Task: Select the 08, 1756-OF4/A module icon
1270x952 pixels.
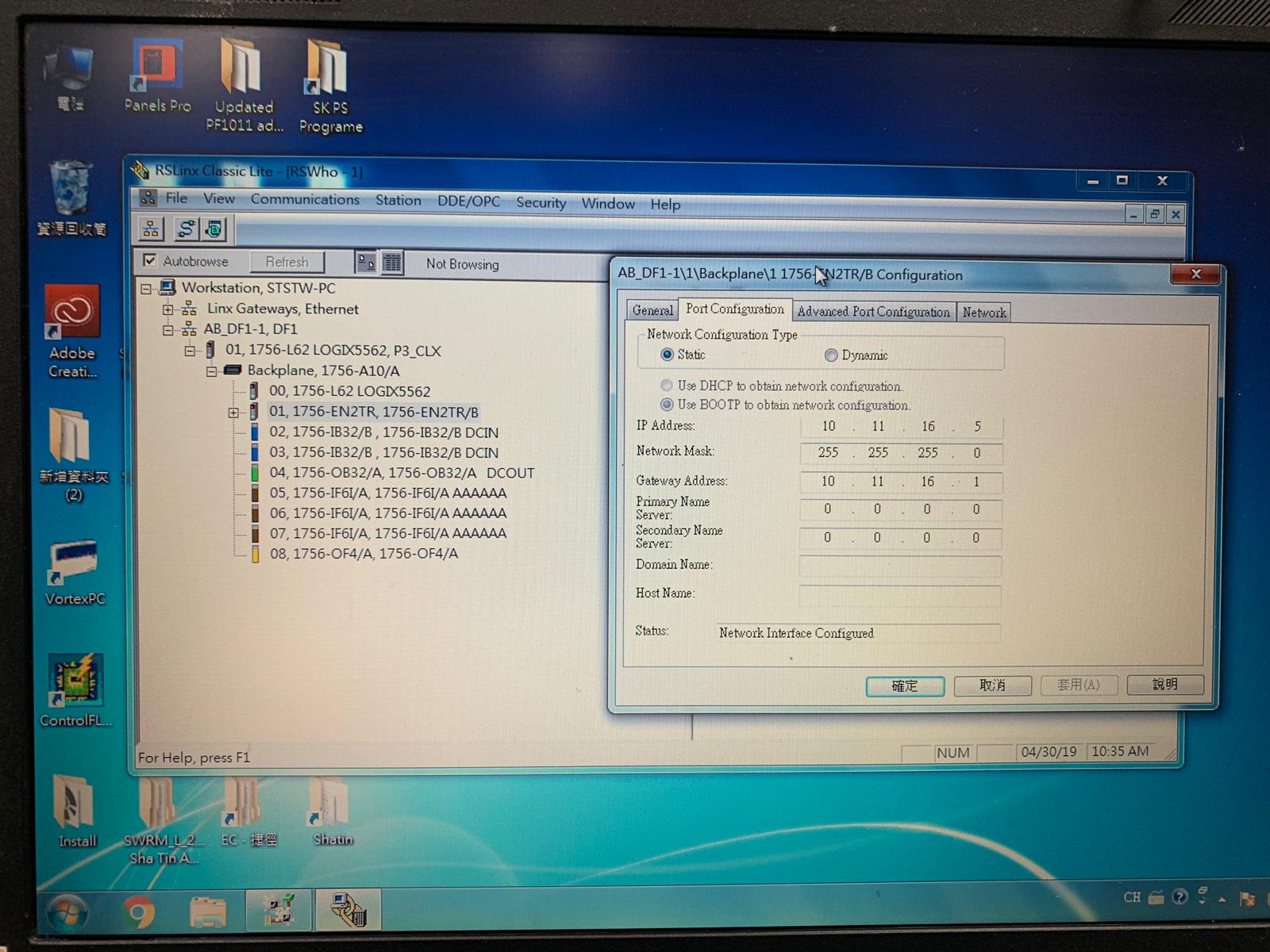Action: (255, 554)
